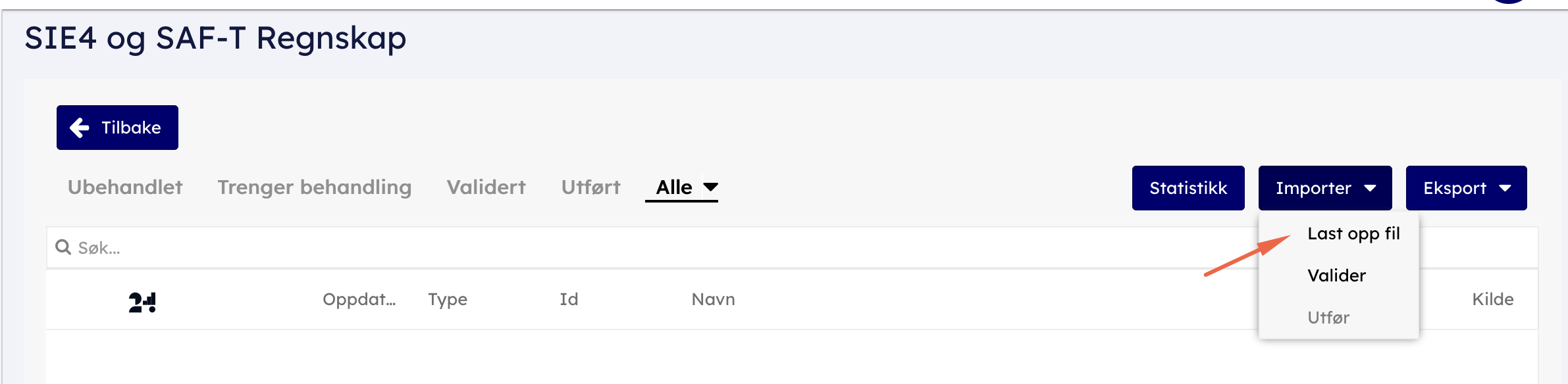Click the Id column header

569,299
